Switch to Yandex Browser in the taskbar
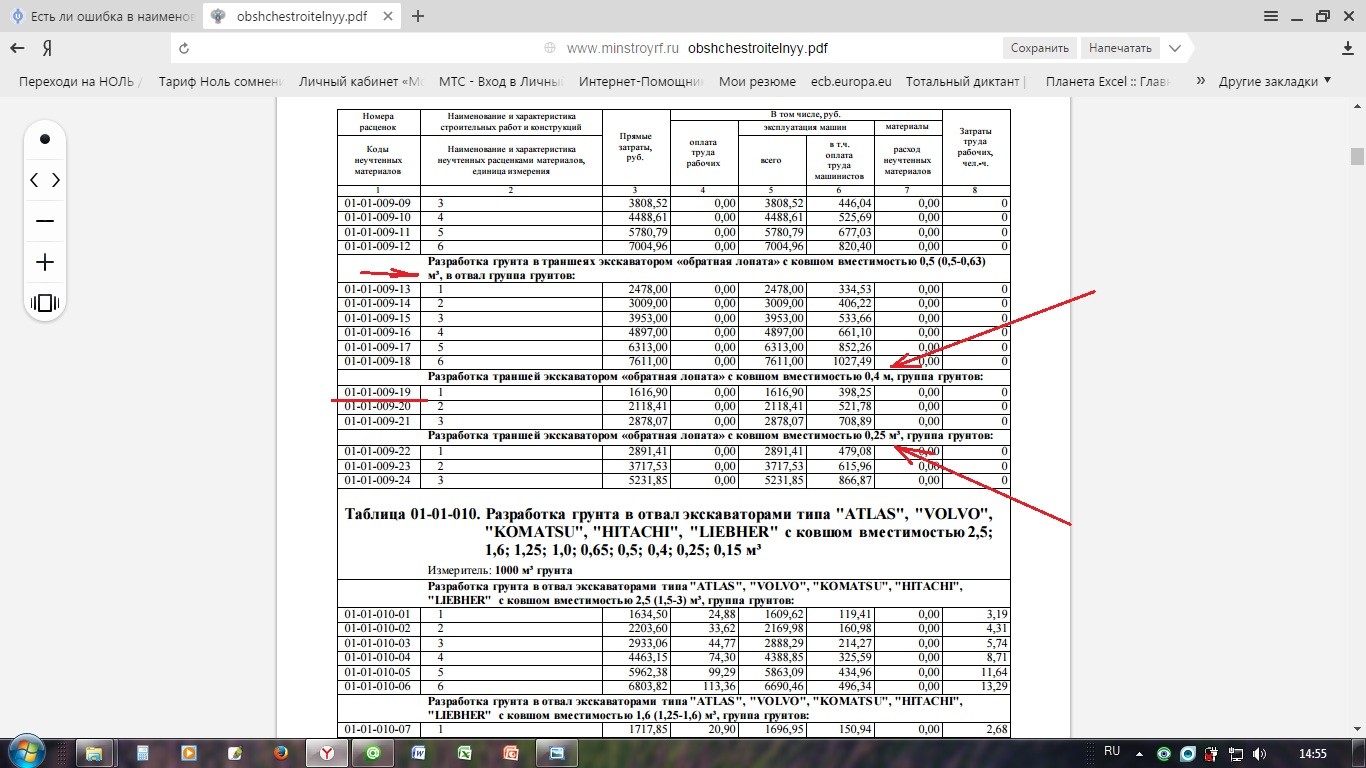1366x768 pixels. tap(326, 752)
